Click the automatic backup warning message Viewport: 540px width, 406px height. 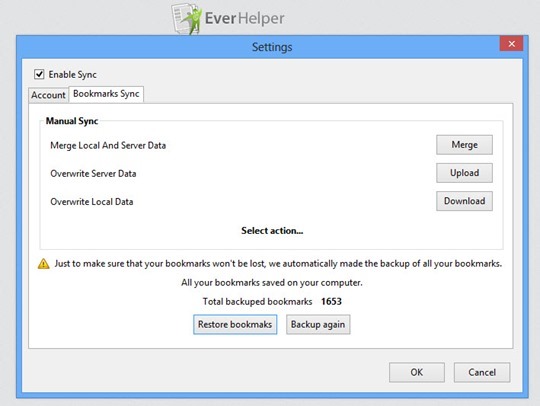pos(278,264)
